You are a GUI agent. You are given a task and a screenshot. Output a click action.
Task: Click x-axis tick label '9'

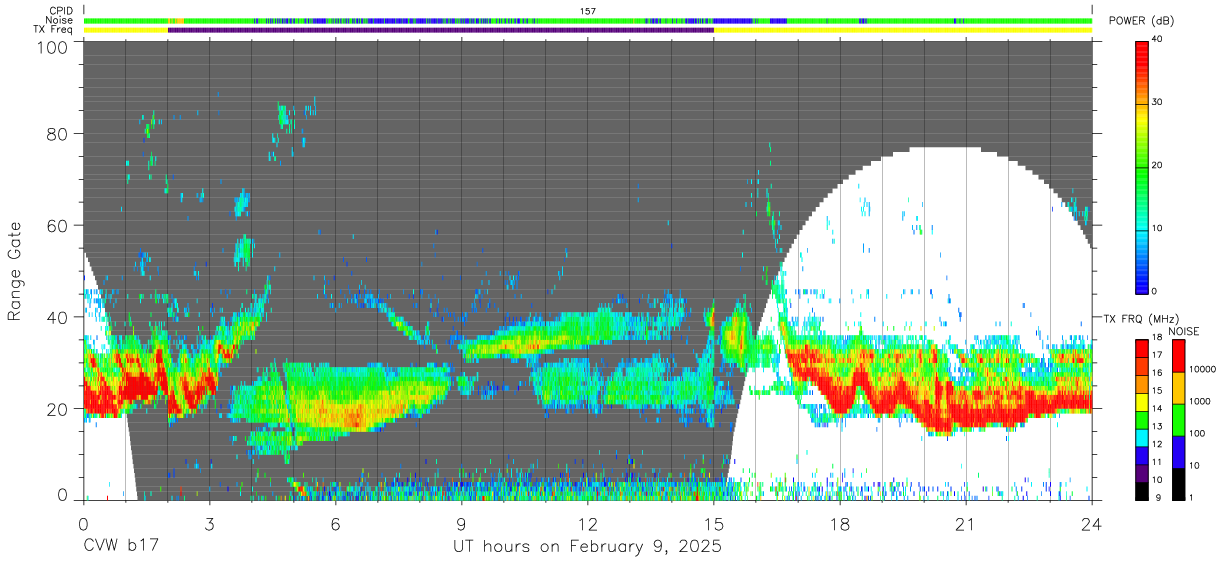click(x=461, y=524)
